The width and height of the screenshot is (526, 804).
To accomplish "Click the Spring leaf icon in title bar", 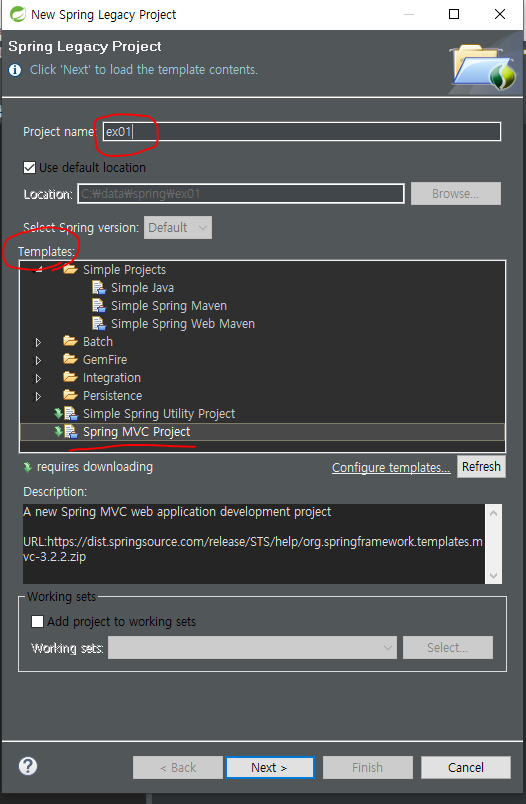I will coord(17,14).
